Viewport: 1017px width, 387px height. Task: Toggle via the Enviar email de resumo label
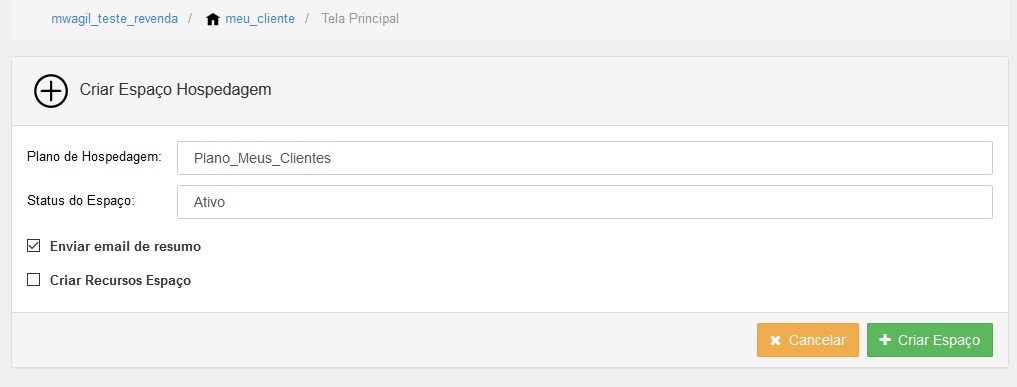[x=125, y=247]
